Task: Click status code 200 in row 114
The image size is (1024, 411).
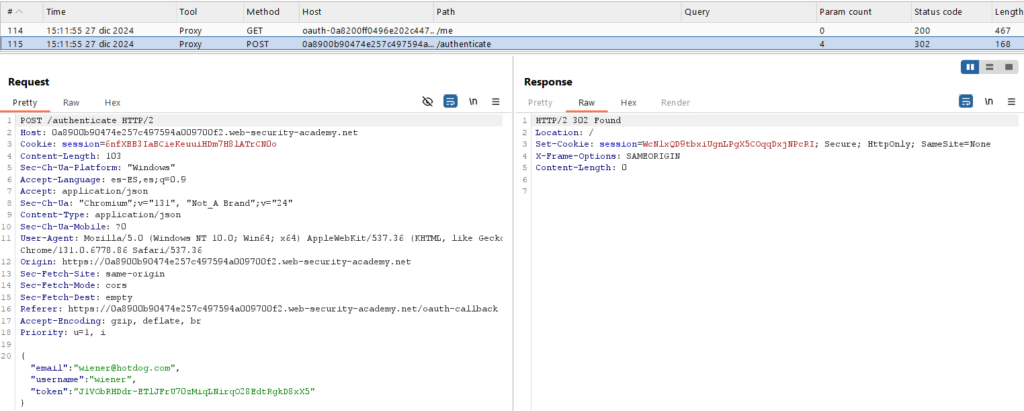Action: (923, 31)
